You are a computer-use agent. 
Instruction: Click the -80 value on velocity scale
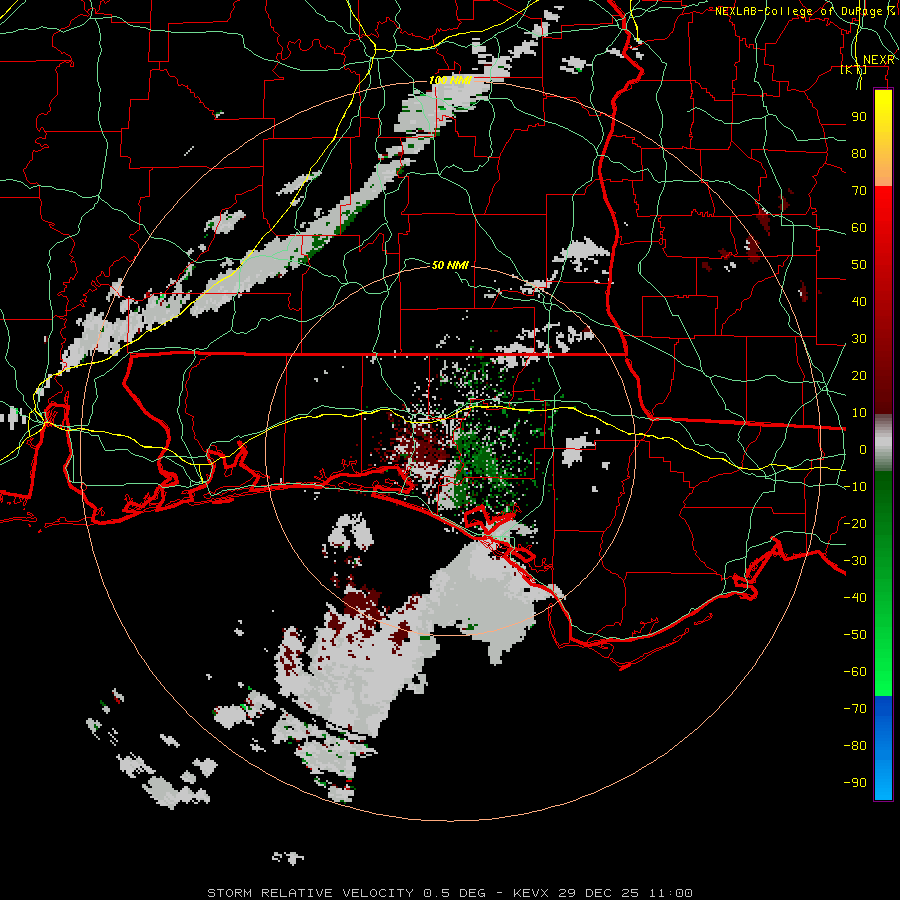(x=855, y=746)
